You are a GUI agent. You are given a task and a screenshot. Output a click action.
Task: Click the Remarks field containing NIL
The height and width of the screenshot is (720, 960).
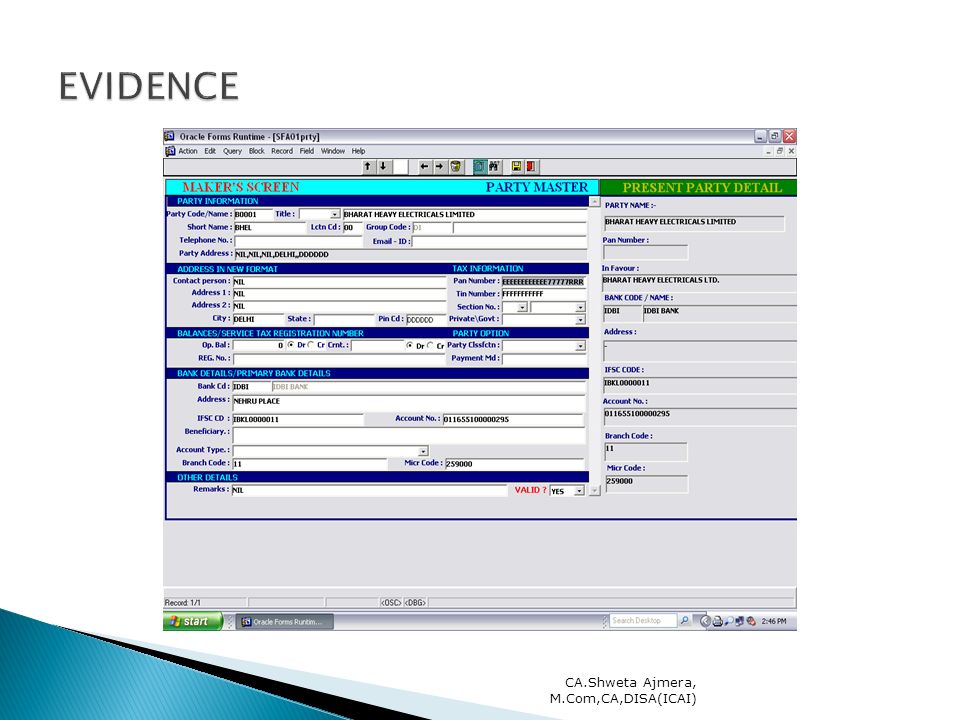[369, 490]
